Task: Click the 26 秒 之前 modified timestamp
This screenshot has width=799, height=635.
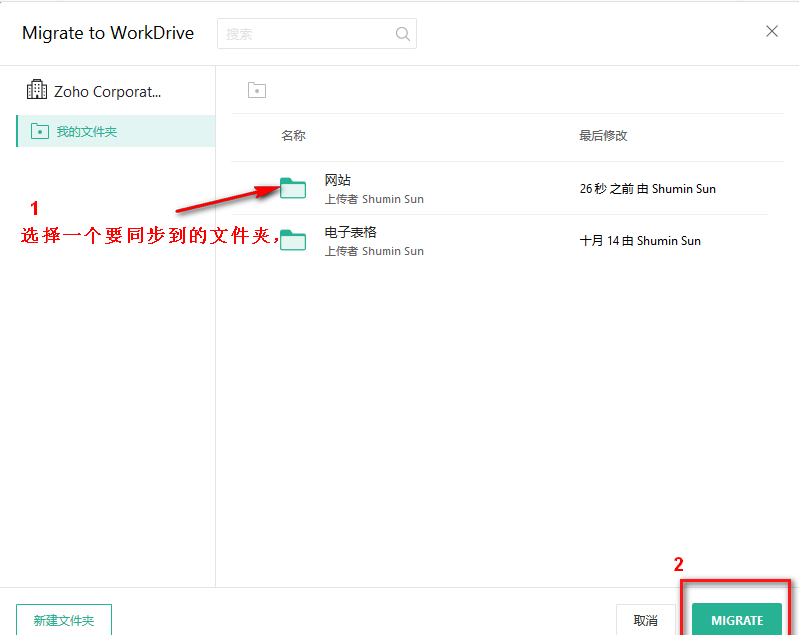Action: 648,189
